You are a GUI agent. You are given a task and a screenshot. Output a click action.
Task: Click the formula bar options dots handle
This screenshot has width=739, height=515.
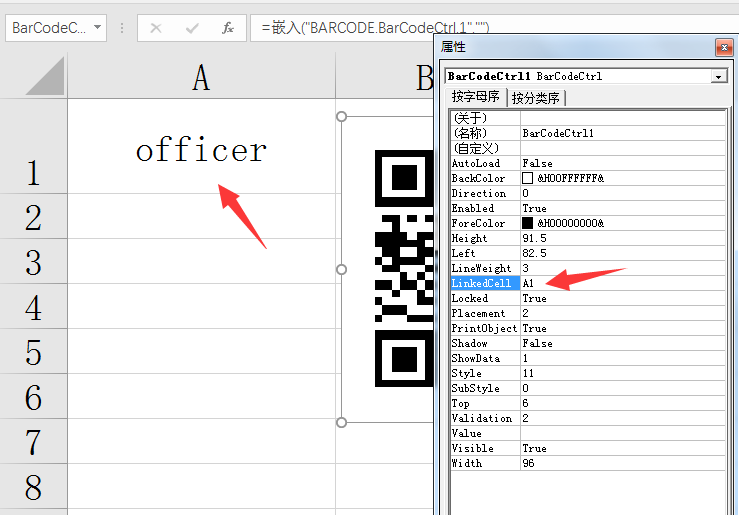point(122,28)
